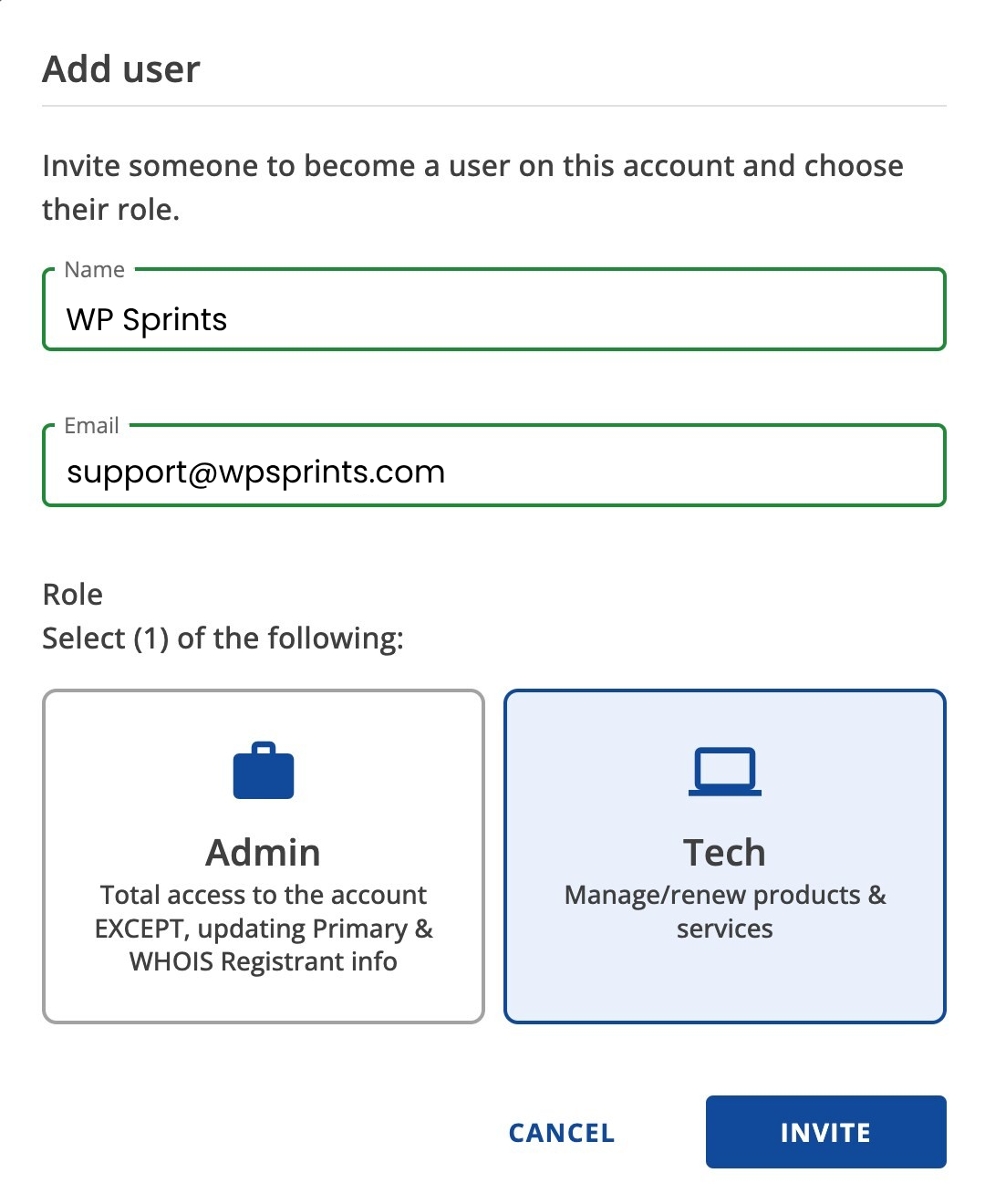This screenshot has height=1204, width=985.
Task: Click the "Add user" dialog title
Action: (121, 69)
